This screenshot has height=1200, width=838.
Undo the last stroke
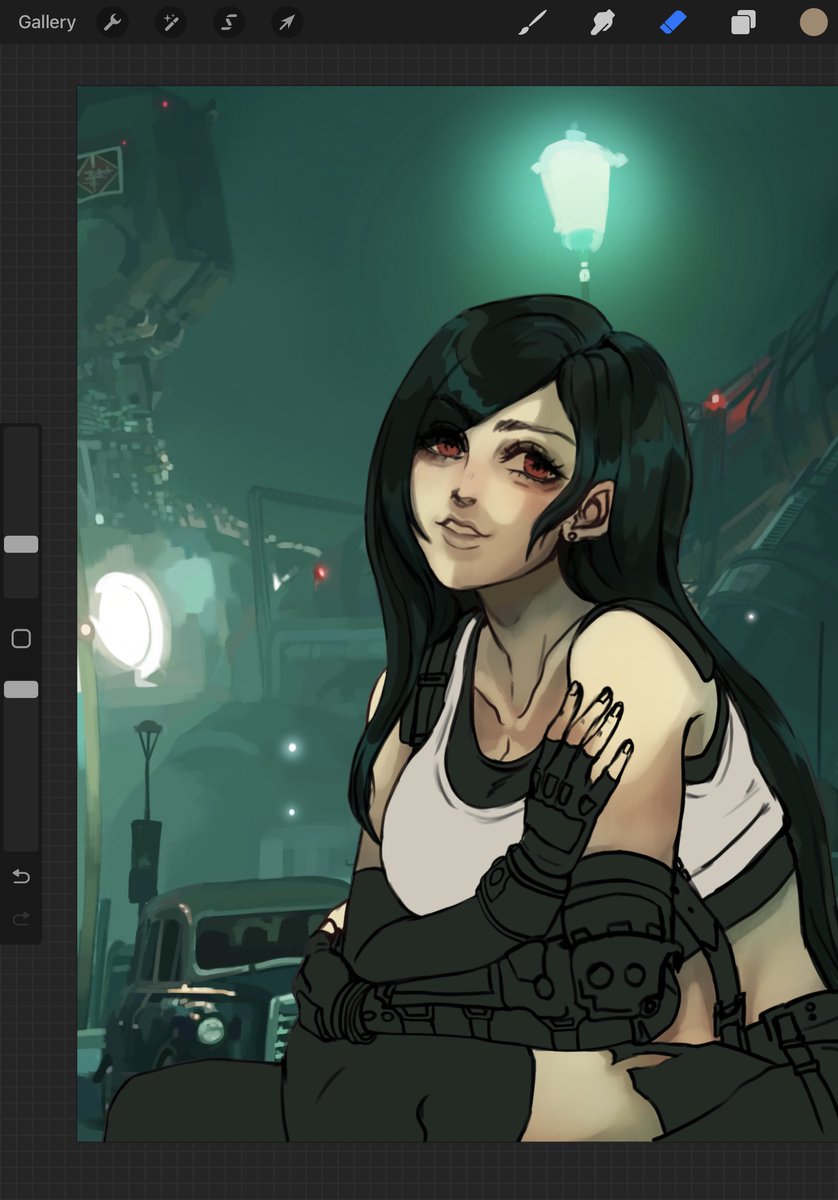point(21,877)
